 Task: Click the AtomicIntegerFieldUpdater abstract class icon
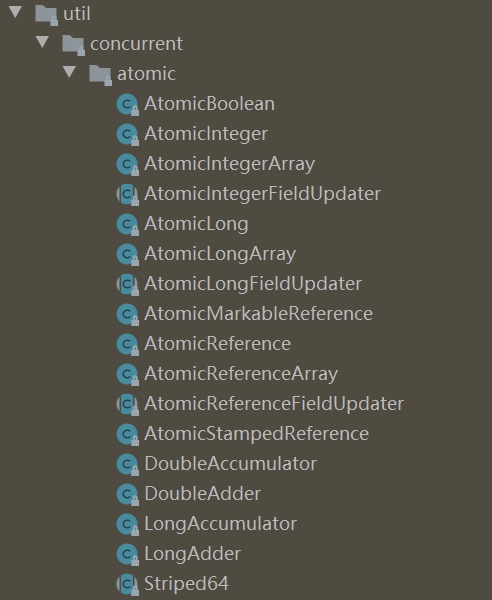pyautogui.click(x=127, y=194)
